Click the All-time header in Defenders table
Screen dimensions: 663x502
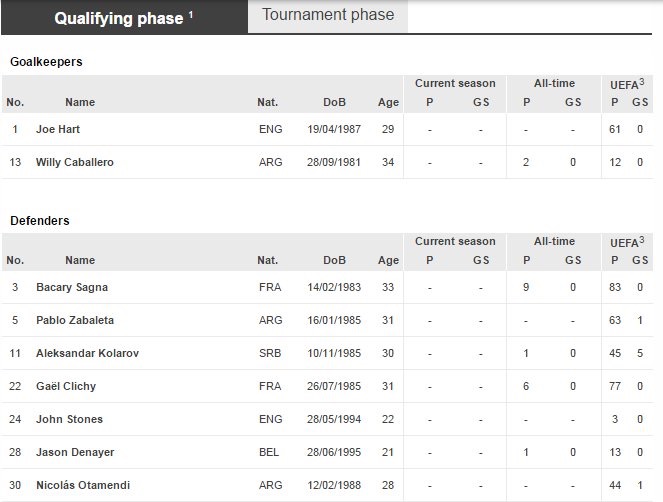tap(554, 241)
